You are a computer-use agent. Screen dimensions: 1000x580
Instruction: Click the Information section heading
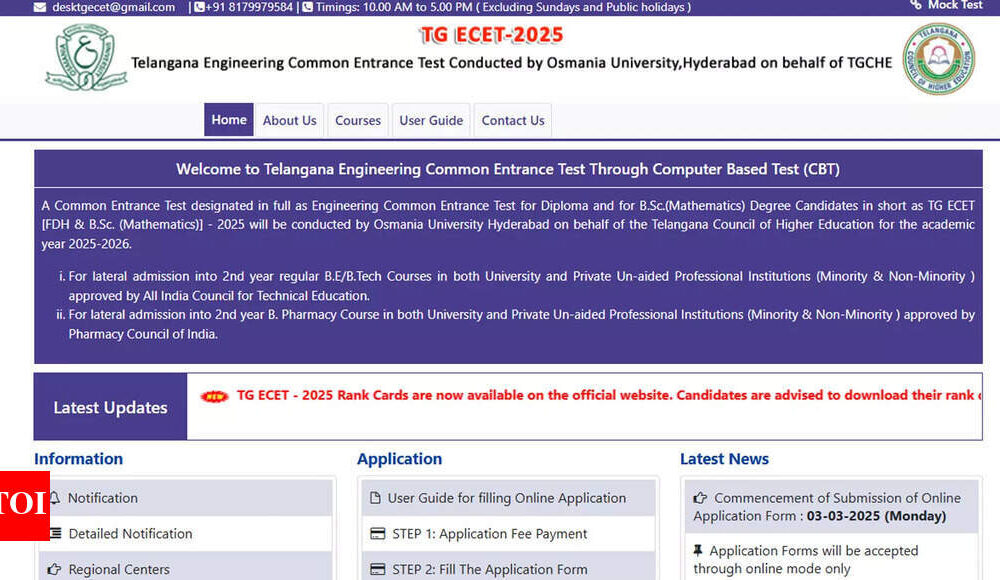(x=78, y=459)
